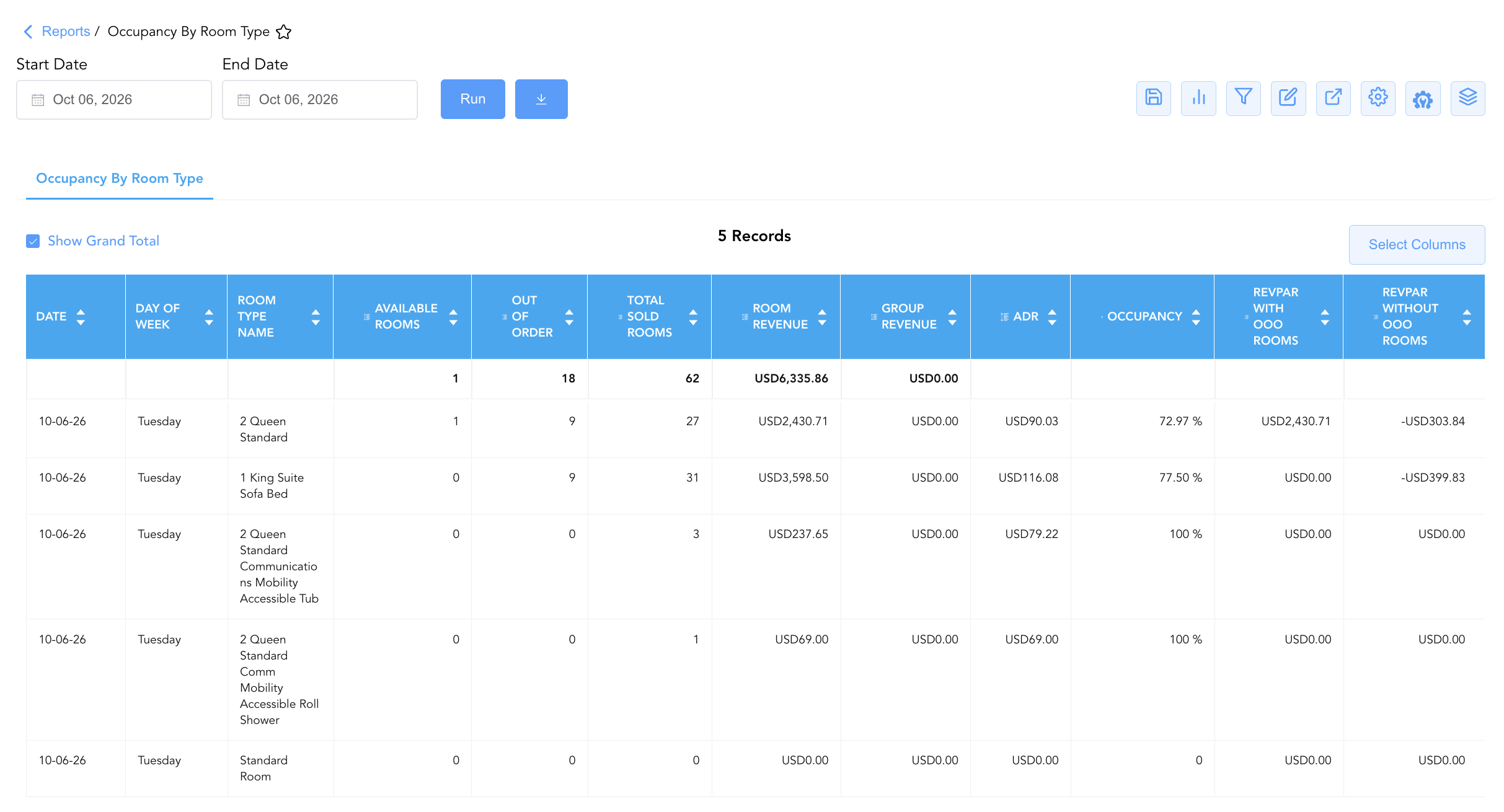This screenshot has width=1504, height=812.
Task: Open the Start Date field
Action: (114, 100)
